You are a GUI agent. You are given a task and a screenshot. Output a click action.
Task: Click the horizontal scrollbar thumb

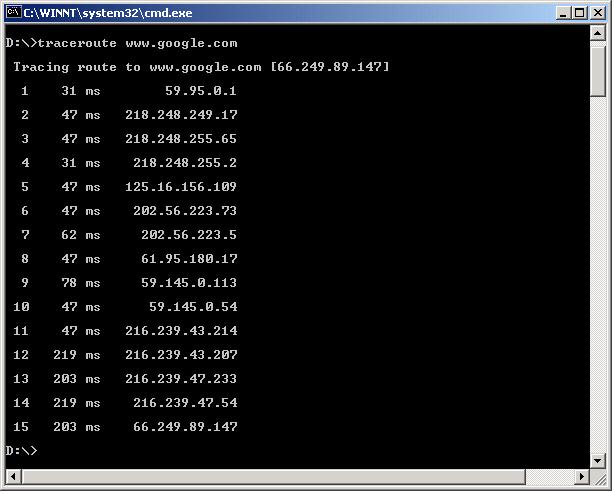tap(274, 477)
